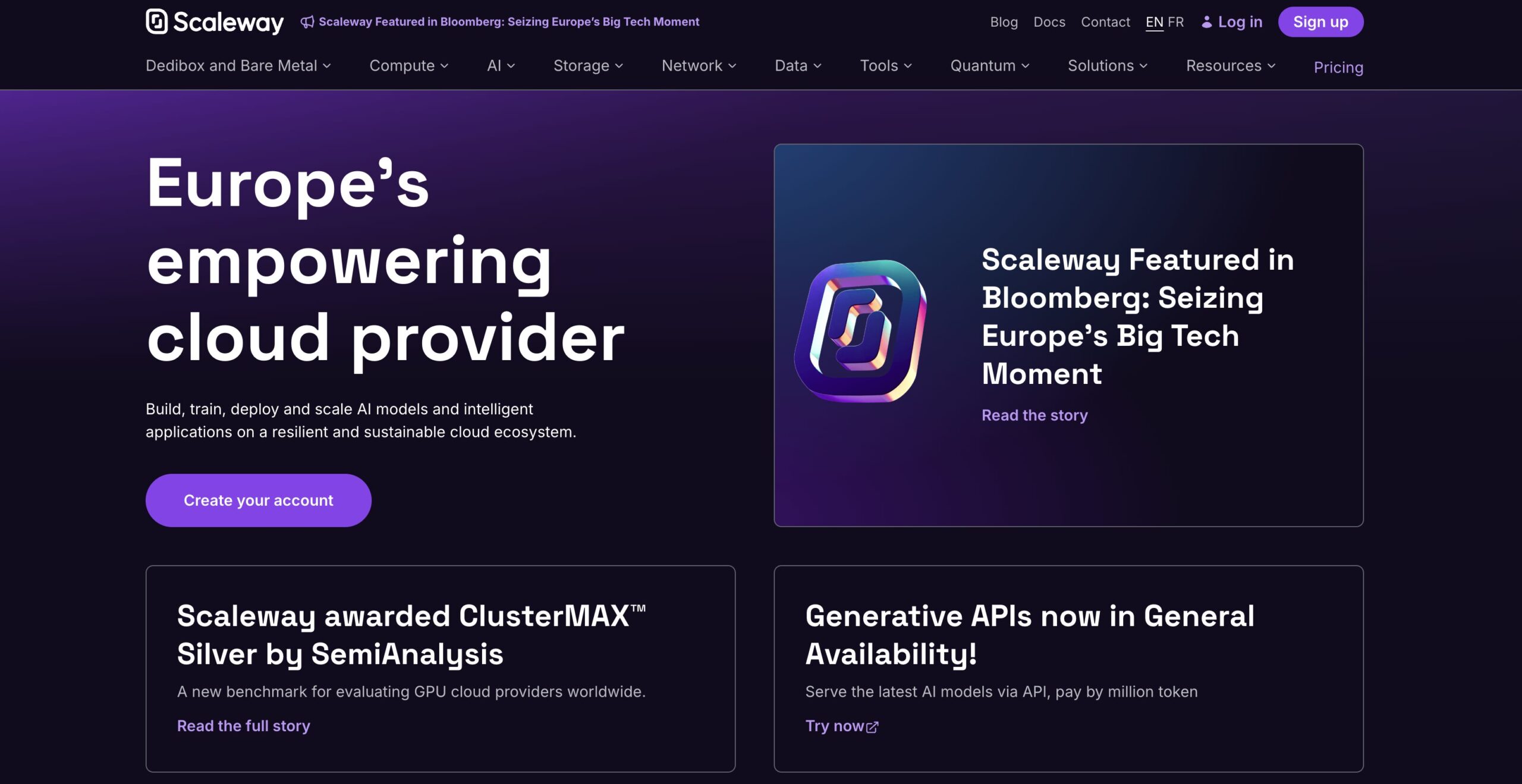
Task: Open the Storage dropdown
Action: click(588, 65)
